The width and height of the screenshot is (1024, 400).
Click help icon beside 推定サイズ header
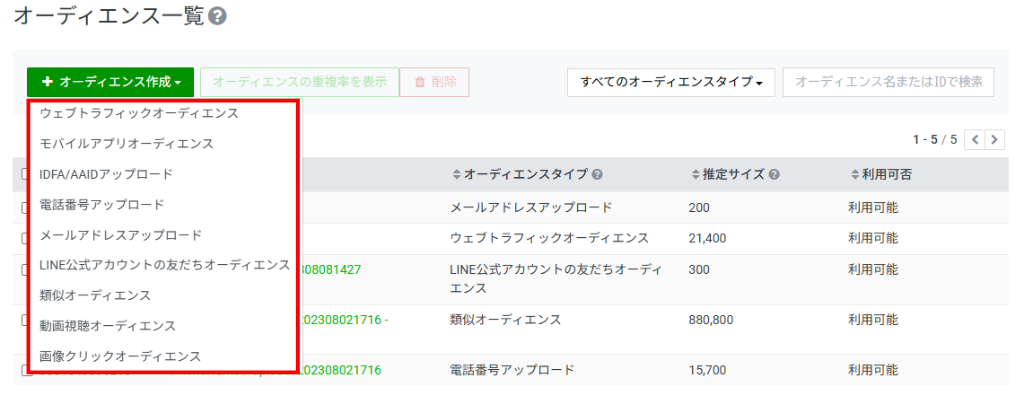[775, 175]
